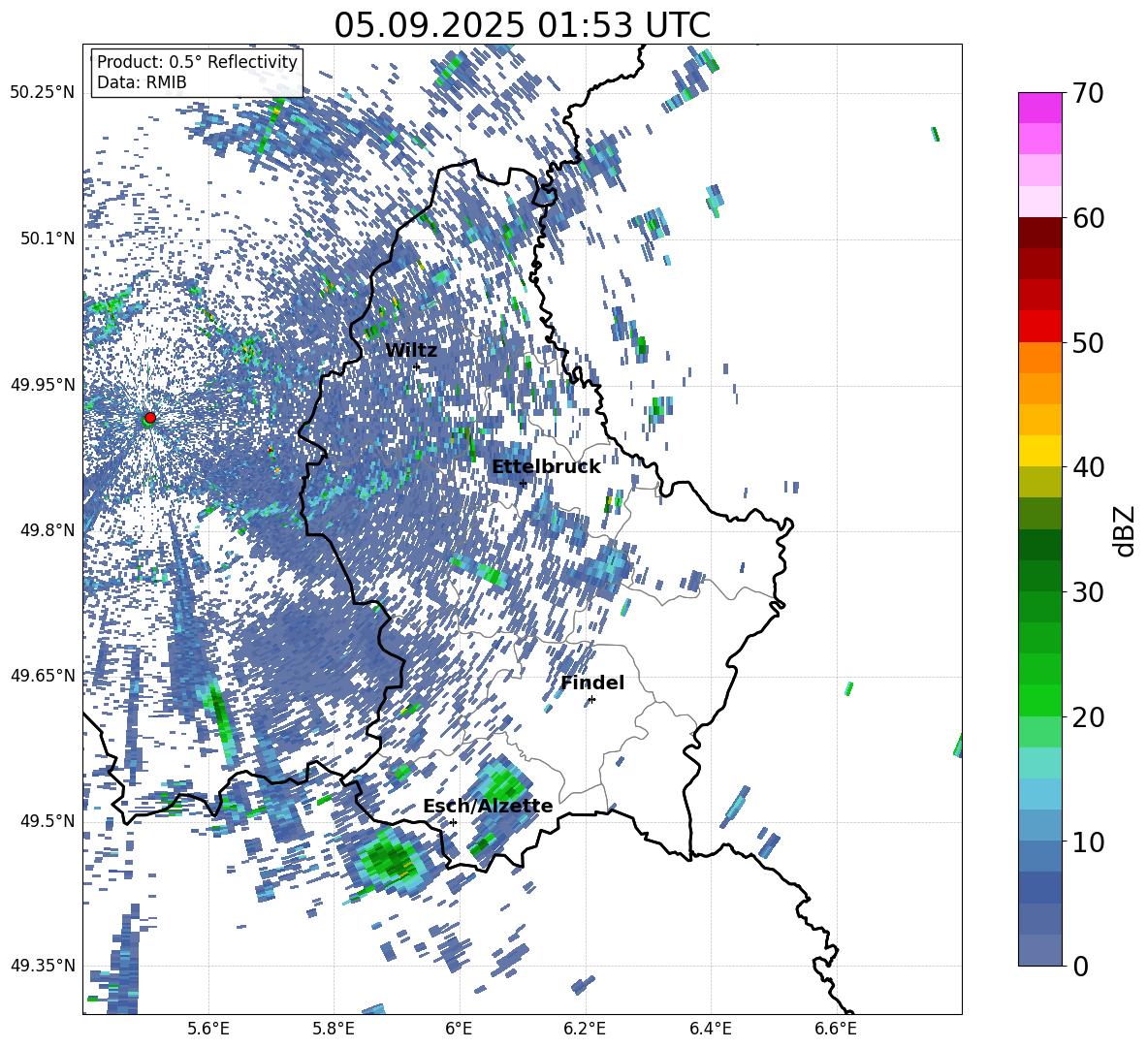
Task: Click the 5.8°E longitude label
Action: coord(334,1030)
